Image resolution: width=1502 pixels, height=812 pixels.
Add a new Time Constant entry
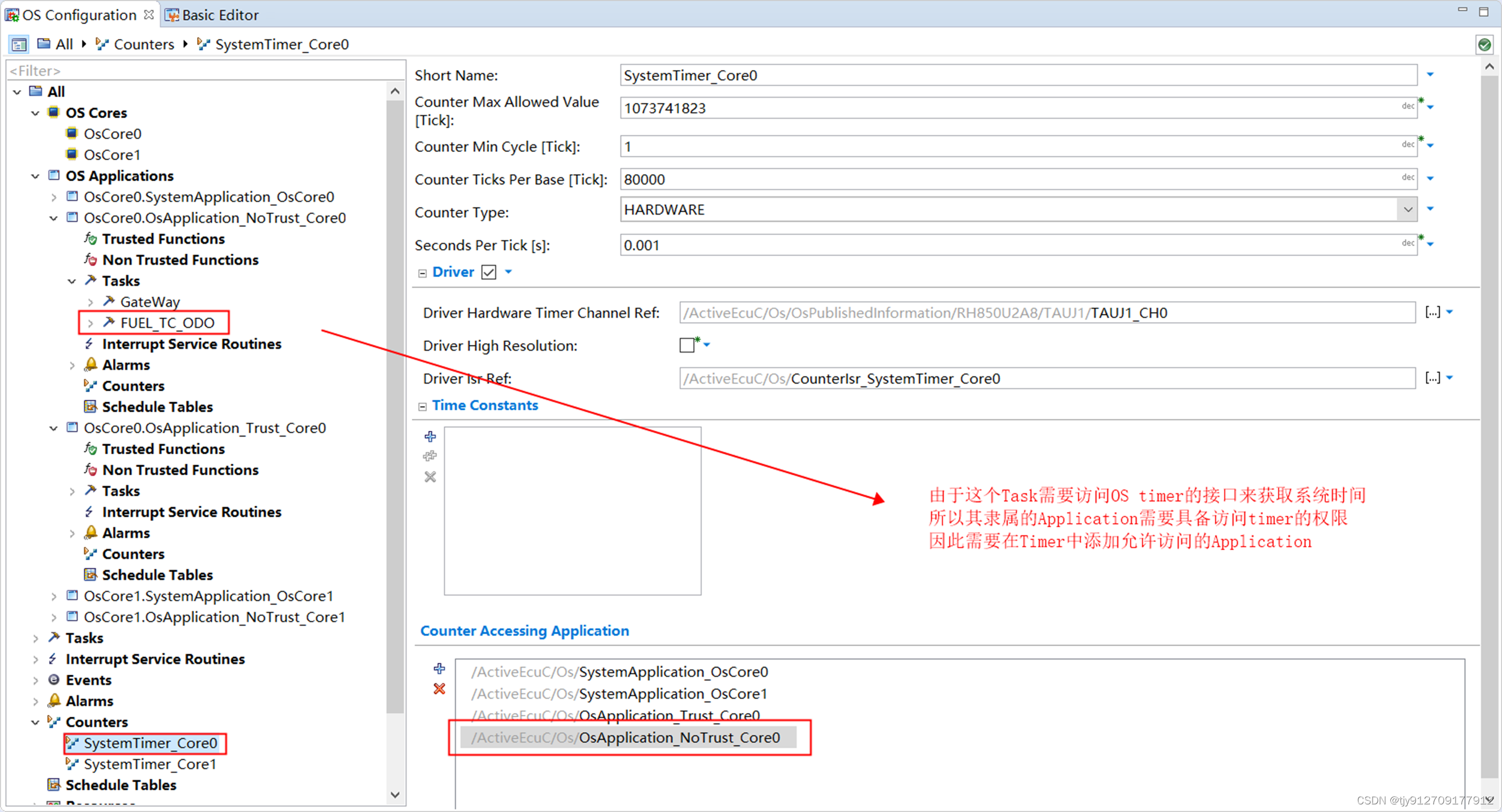(x=430, y=436)
